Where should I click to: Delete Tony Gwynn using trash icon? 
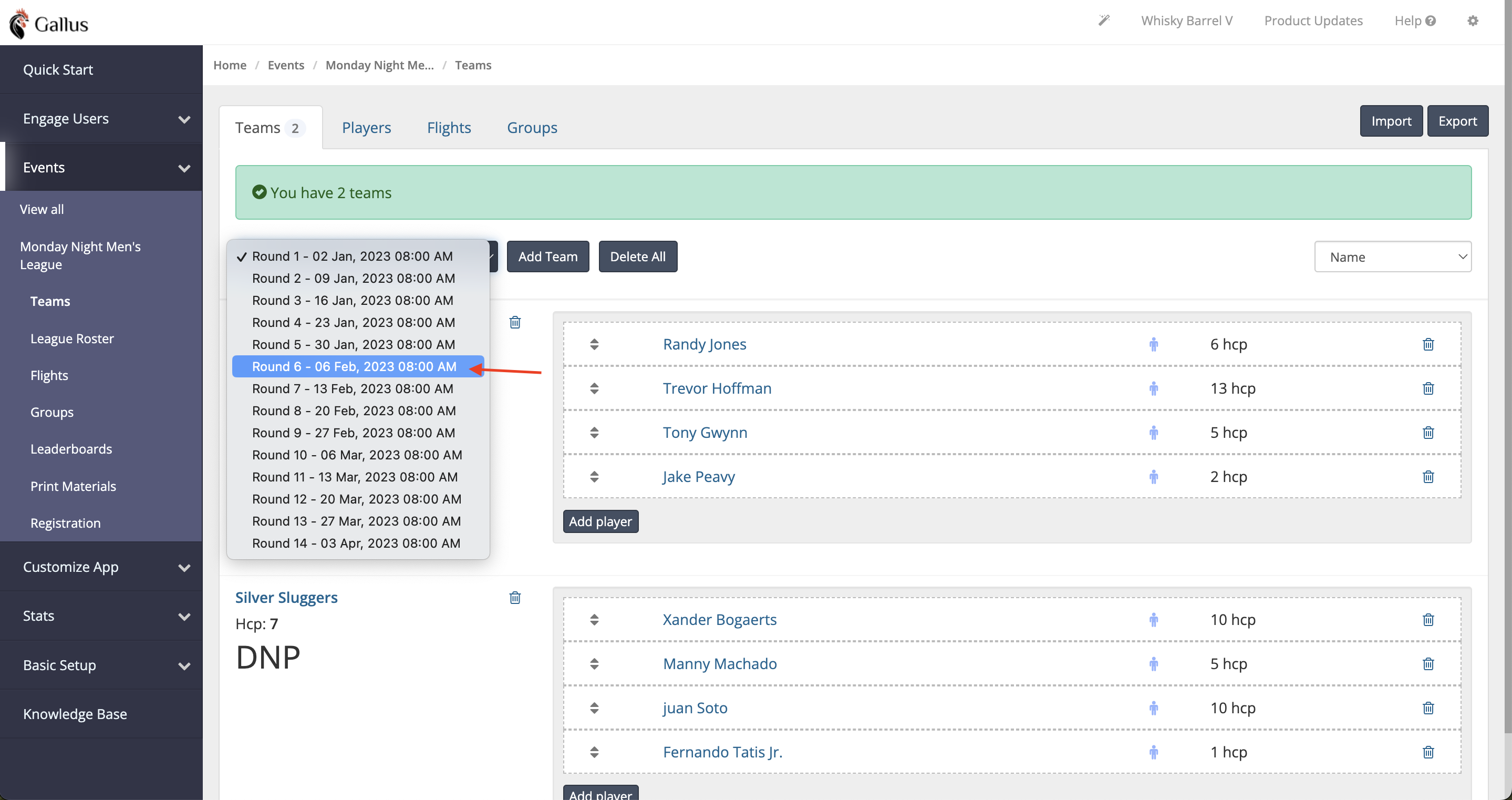coord(1428,432)
